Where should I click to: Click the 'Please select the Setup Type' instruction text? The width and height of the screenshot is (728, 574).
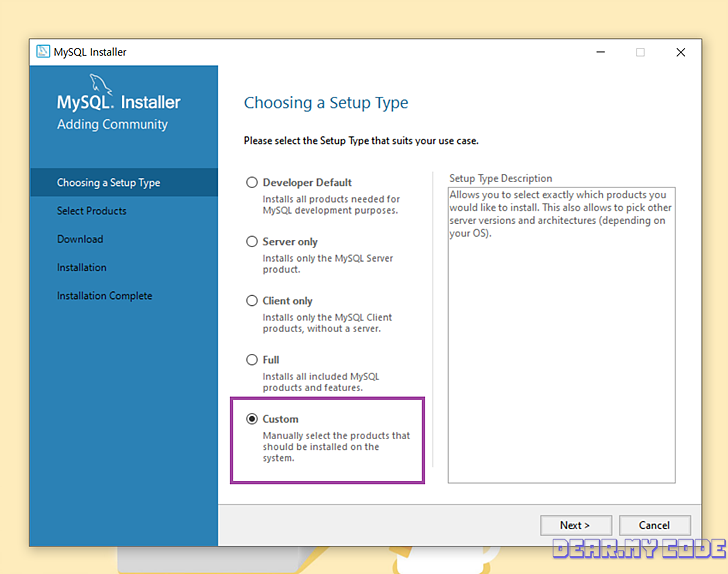361,141
